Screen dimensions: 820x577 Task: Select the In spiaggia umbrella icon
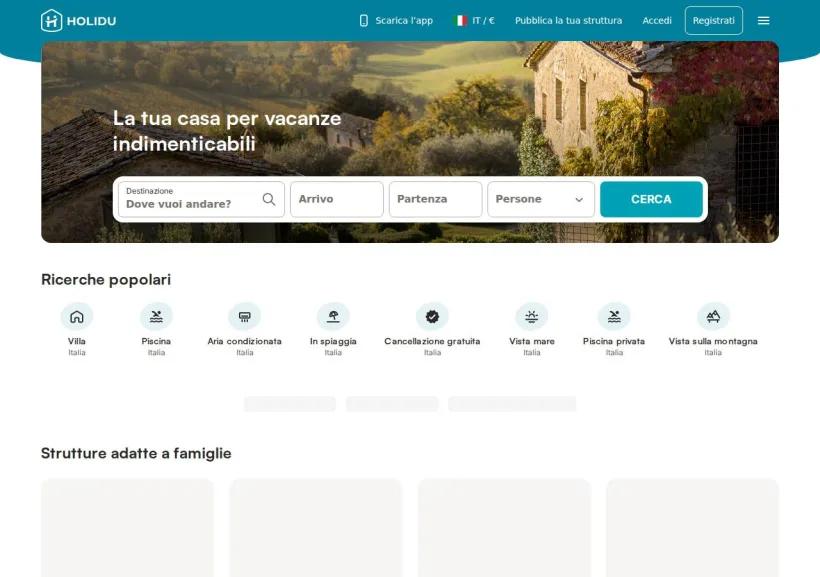click(333, 316)
